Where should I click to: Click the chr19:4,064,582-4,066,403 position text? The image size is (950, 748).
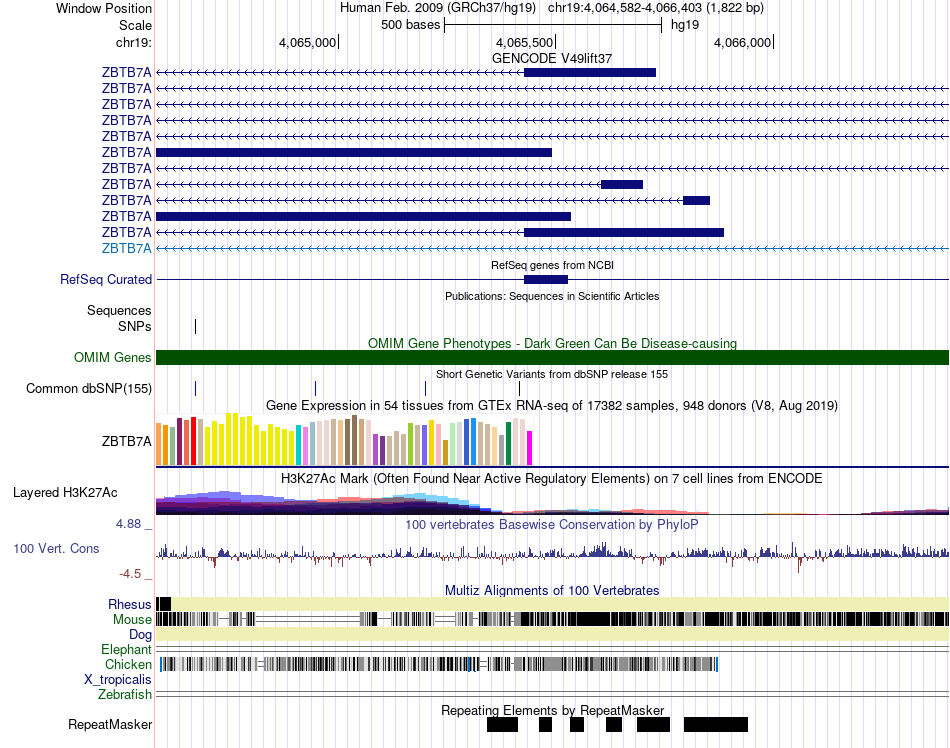click(625, 8)
